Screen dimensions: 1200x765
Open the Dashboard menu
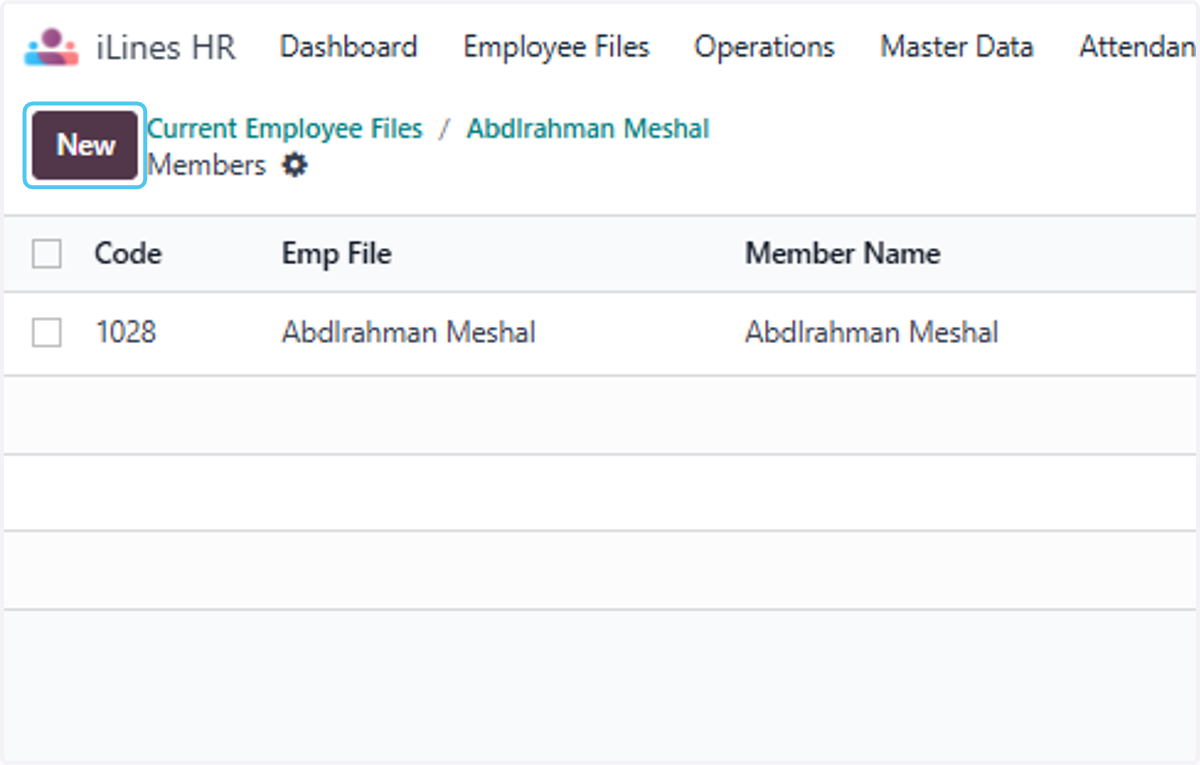click(x=348, y=47)
